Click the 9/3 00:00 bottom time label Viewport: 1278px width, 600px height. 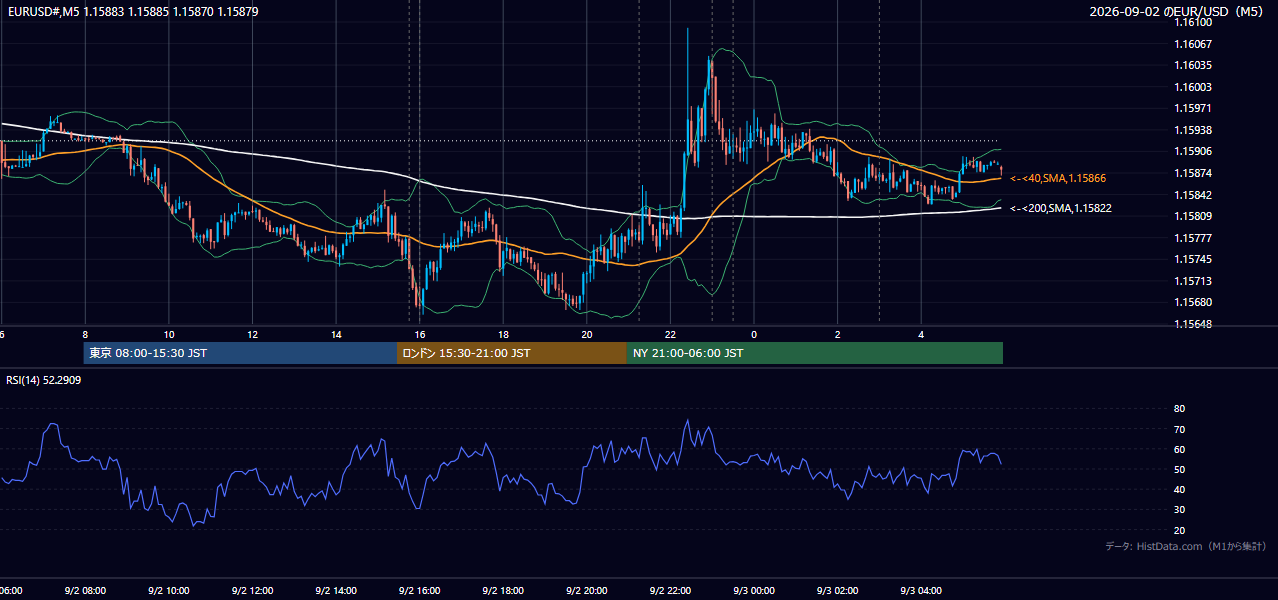click(x=754, y=591)
